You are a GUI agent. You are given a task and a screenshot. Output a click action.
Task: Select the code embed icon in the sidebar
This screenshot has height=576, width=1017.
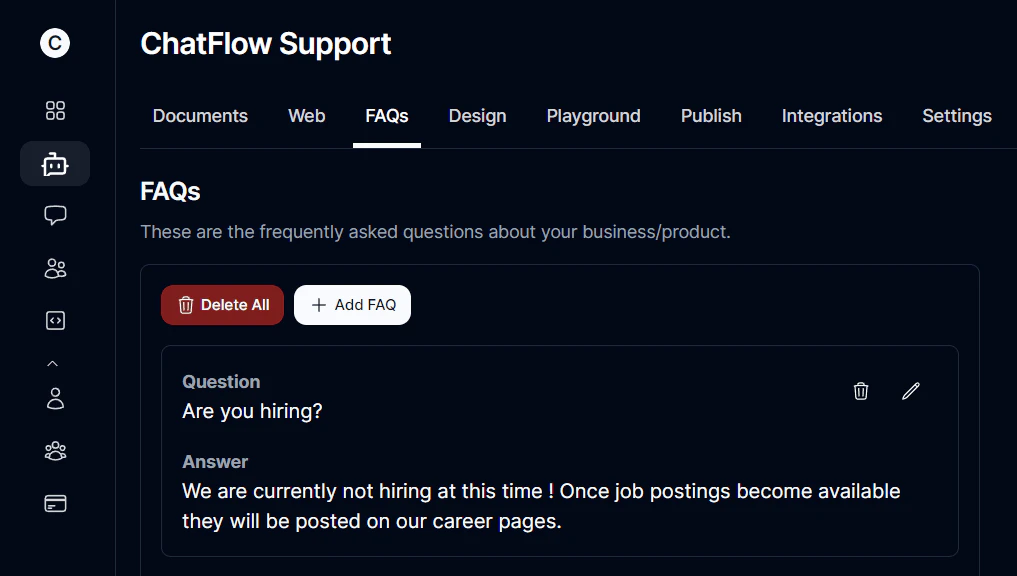[55, 320]
